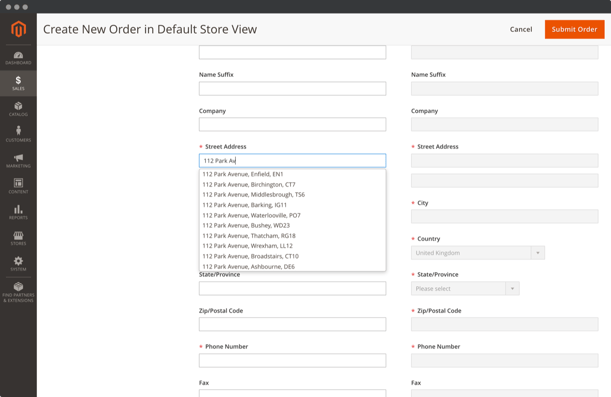This screenshot has height=397, width=611.
Task: Click shipping Street Address first line
Action: click(x=505, y=161)
